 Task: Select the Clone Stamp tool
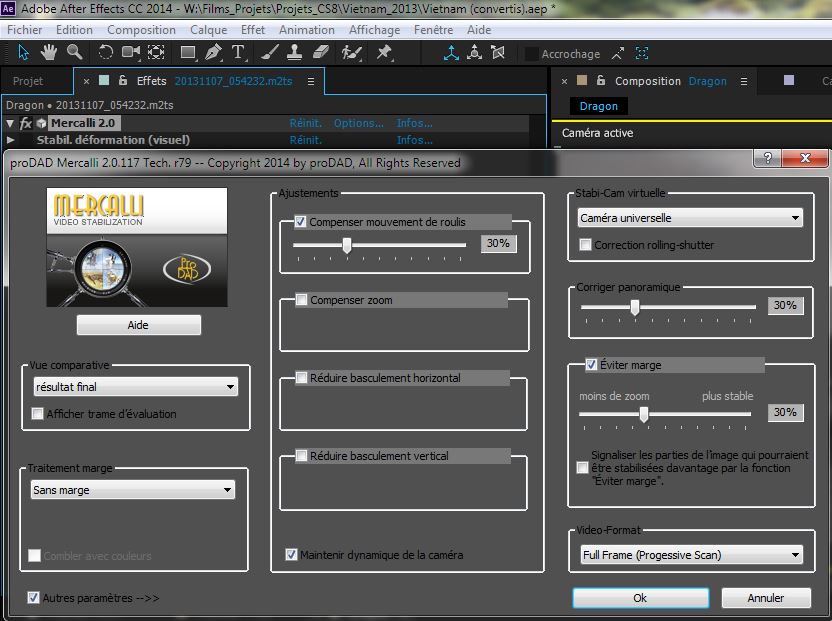[x=294, y=53]
